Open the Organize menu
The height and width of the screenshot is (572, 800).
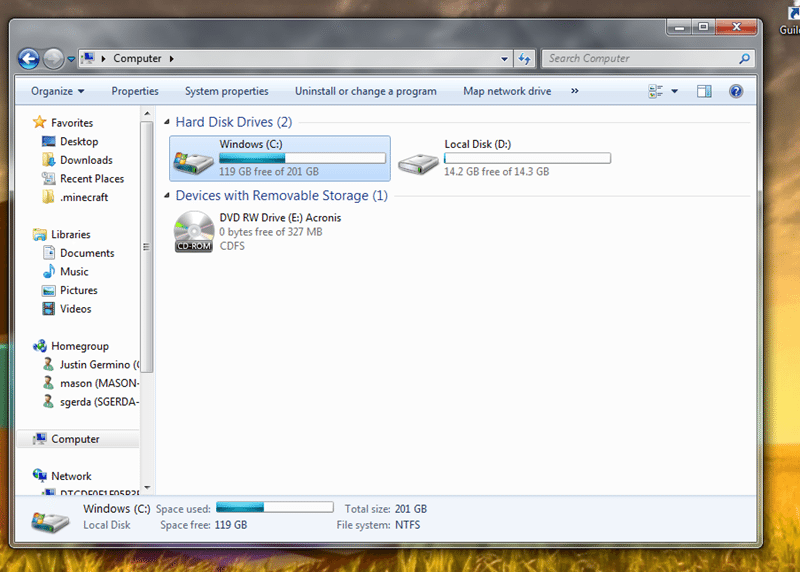tap(58, 91)
